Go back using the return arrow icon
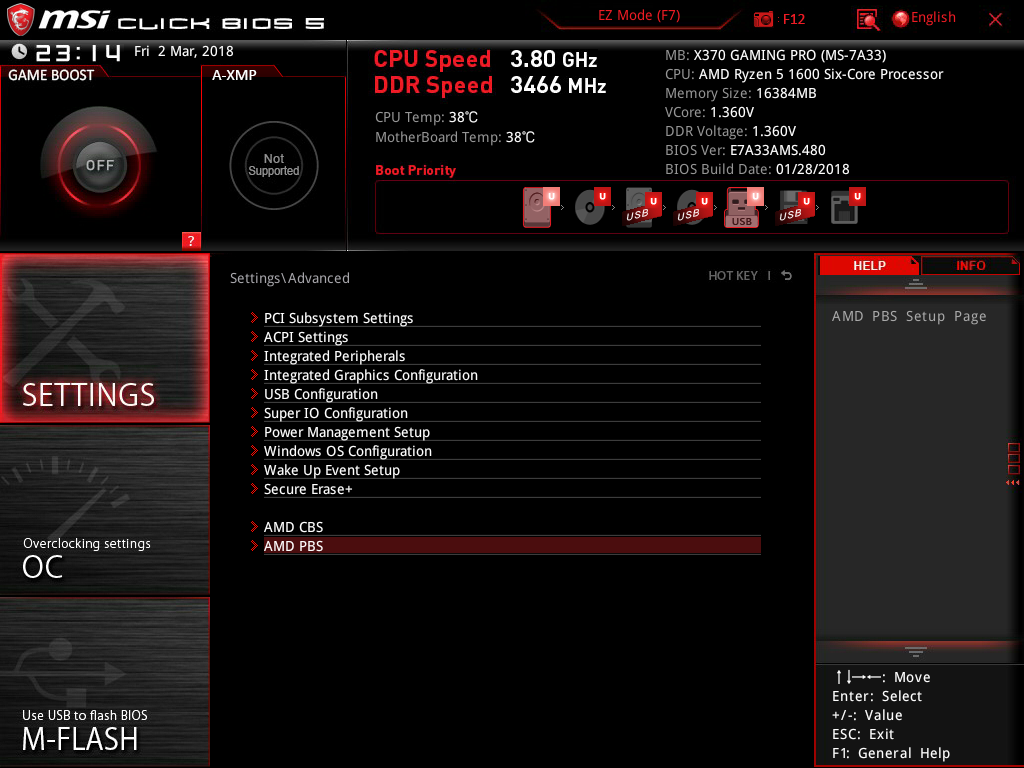1024x768 pixels. pos(787,276)
